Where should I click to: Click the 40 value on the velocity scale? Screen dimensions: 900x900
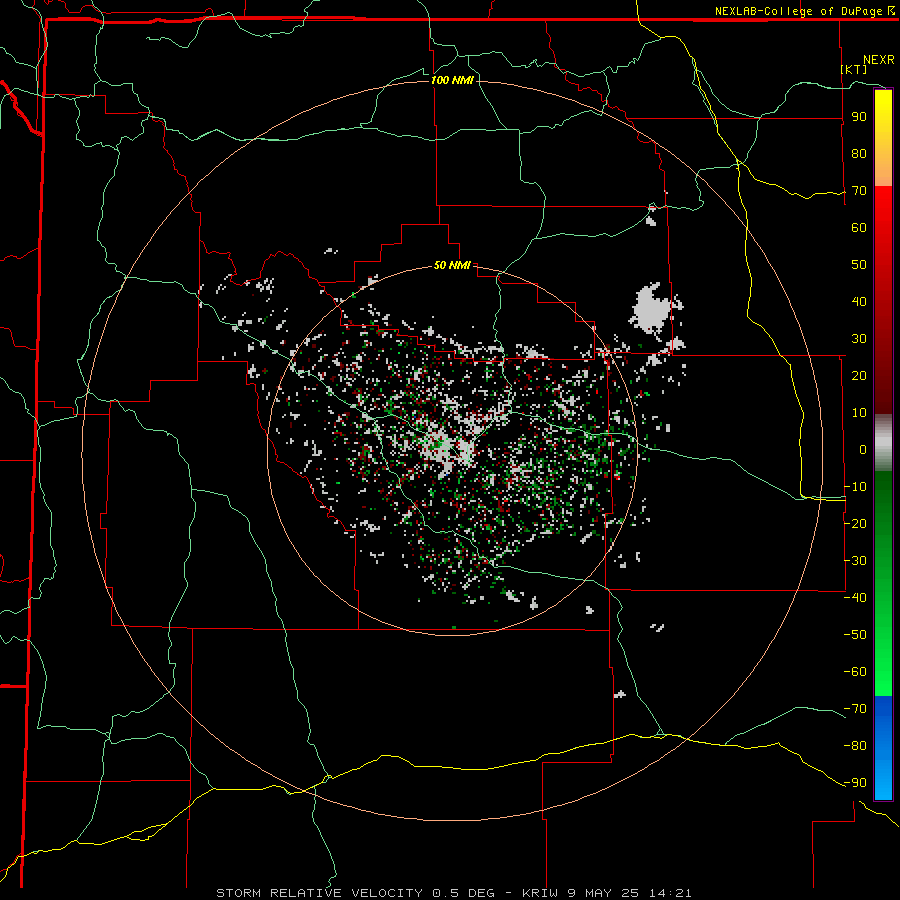pos(859,302)
